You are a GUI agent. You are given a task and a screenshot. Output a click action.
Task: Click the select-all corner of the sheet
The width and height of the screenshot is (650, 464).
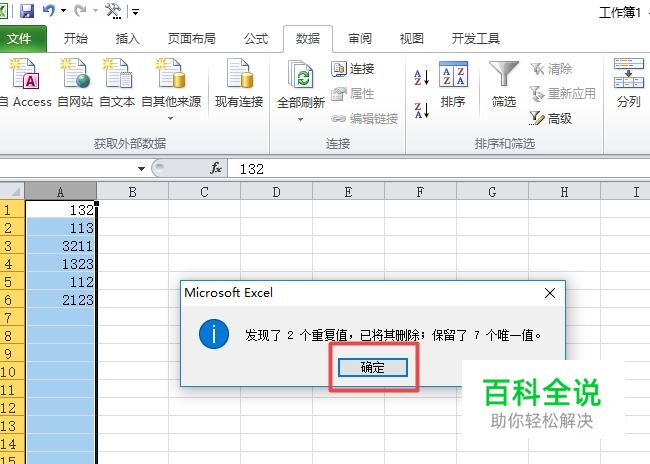(12, 192)
